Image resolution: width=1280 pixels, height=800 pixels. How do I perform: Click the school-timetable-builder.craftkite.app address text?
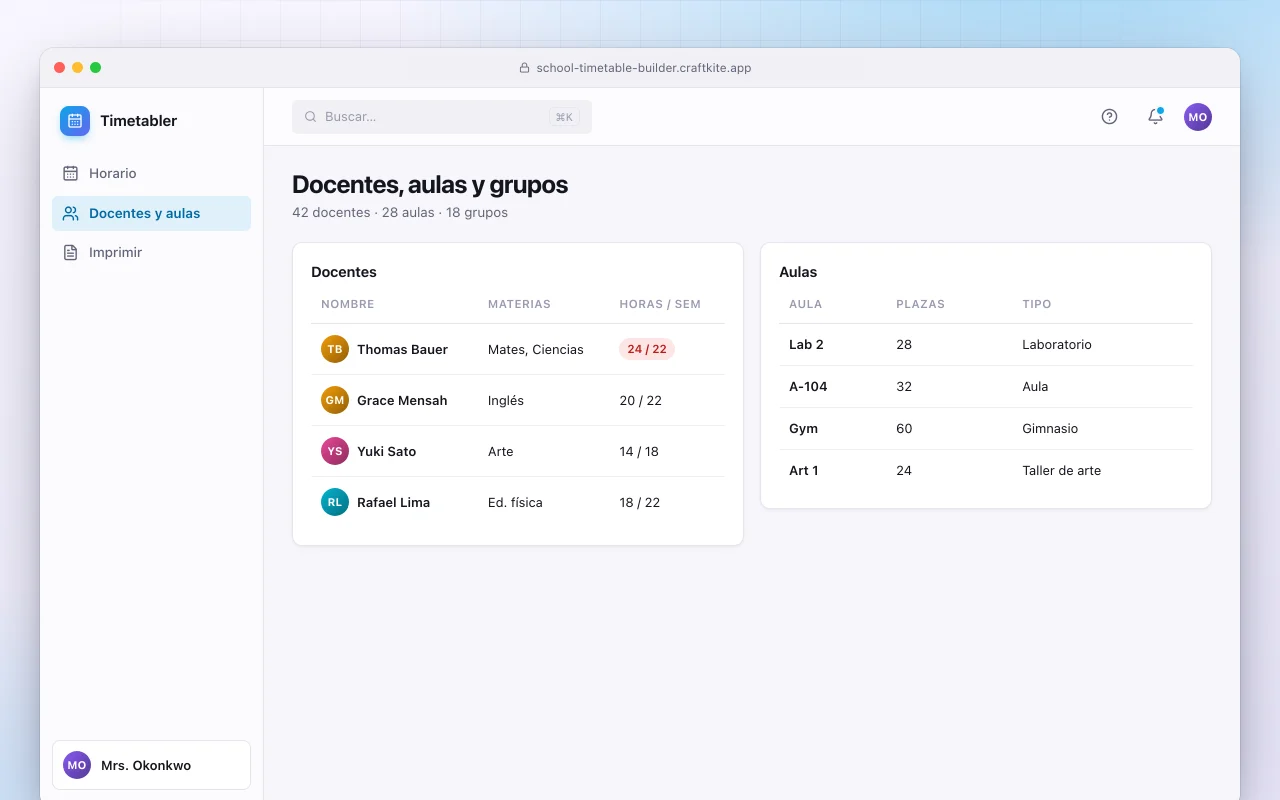[644, 68]
